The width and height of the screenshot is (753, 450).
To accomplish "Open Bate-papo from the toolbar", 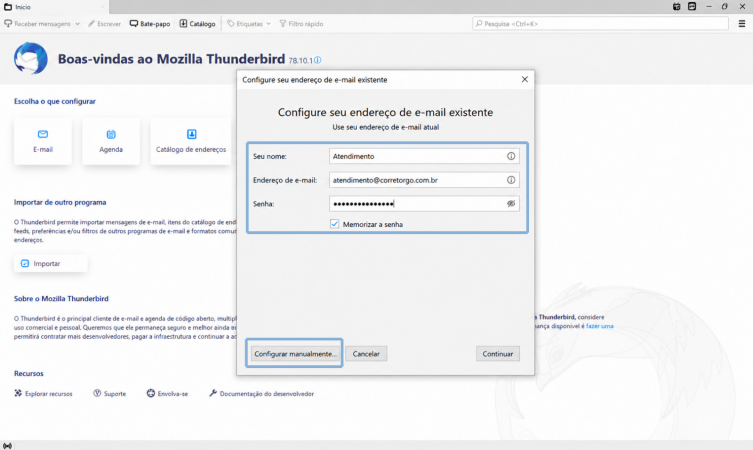I will (x=150, y=24).
